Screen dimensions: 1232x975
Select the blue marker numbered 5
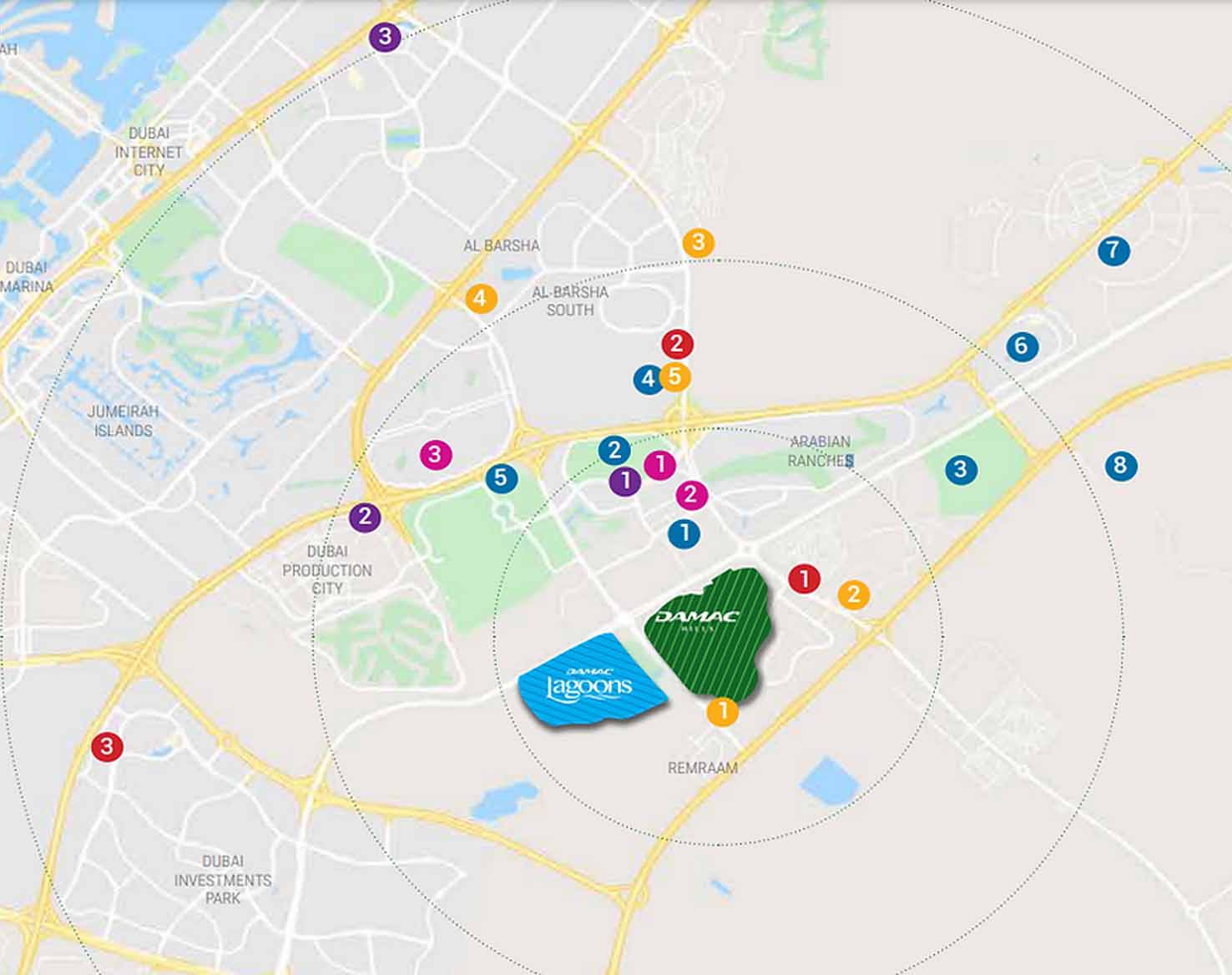coord(501,478)
